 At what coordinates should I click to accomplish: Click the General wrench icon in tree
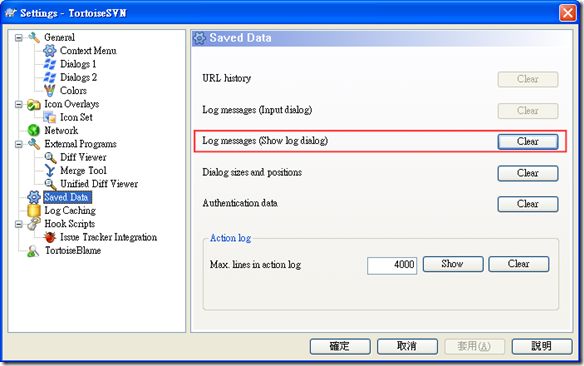pyautogui.click(x=34, y=37)
